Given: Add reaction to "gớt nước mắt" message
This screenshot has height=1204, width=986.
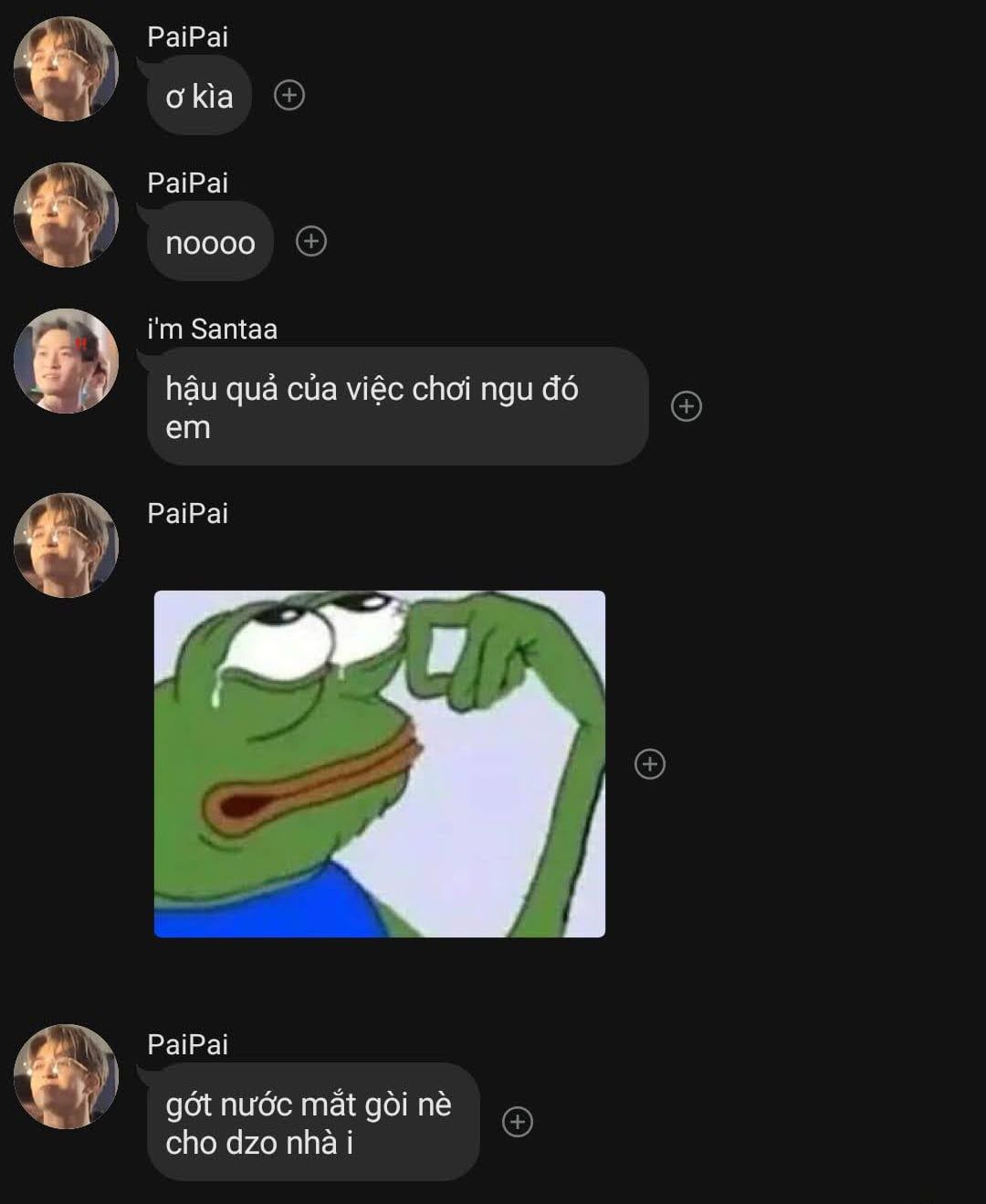Looking at the screenshot, I should (x=518, y=1122).
